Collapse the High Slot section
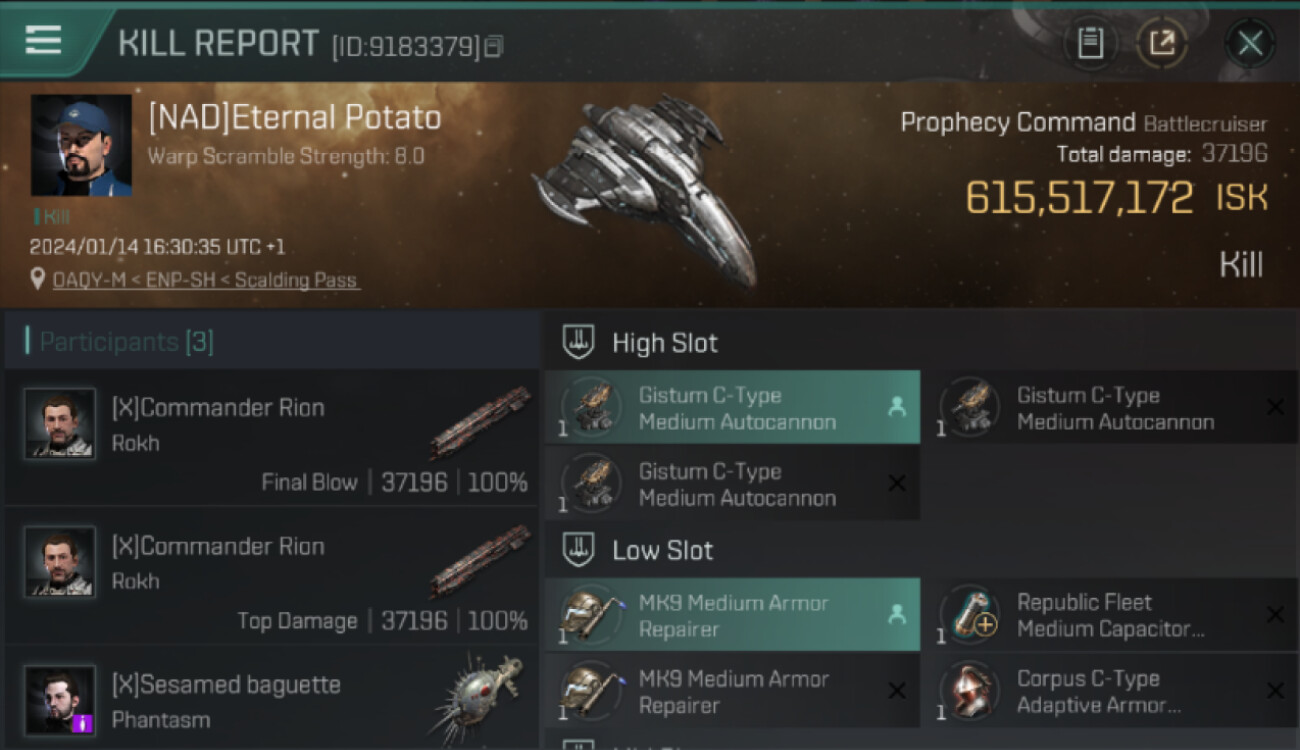 click(580, 342)
